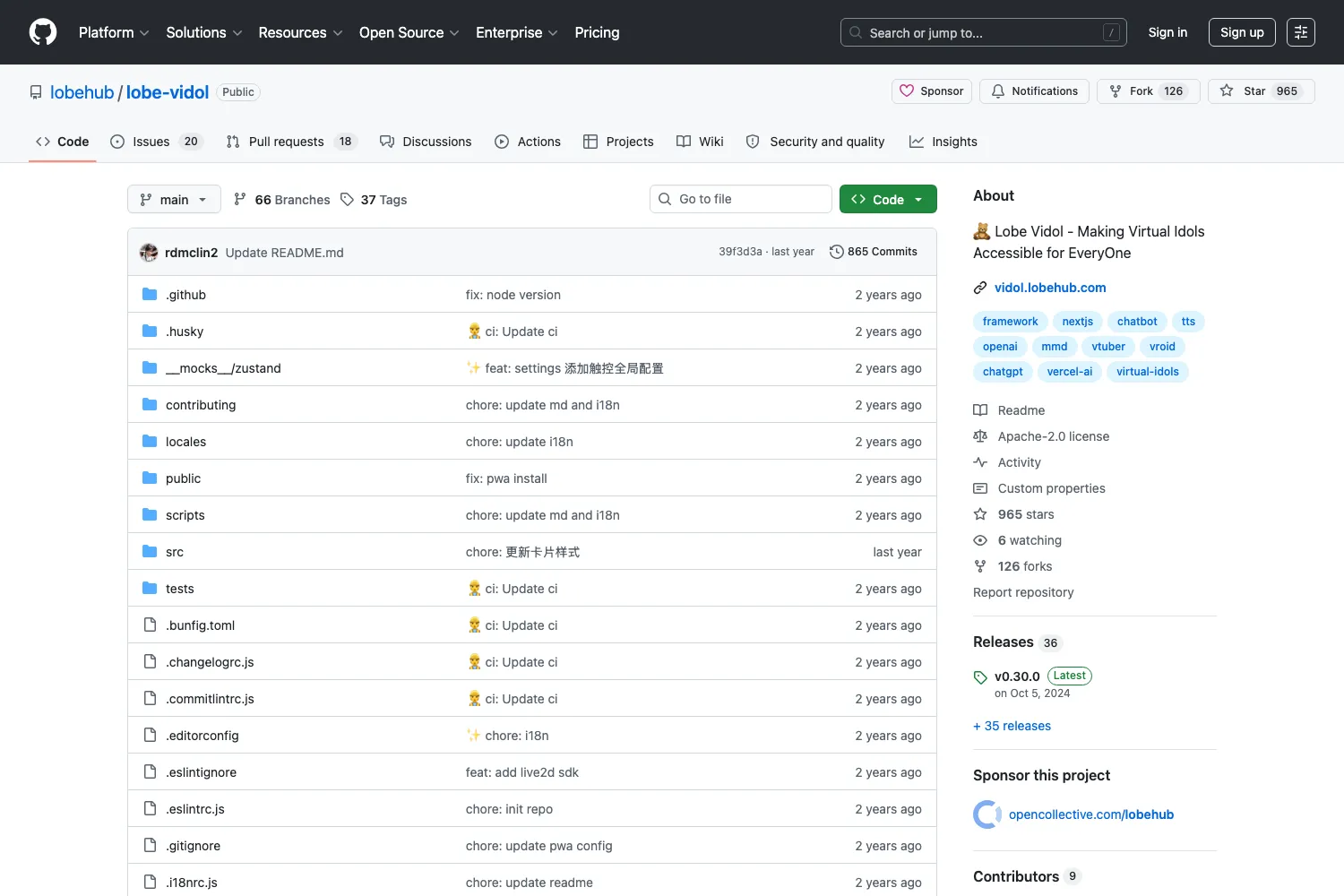The height and width of the screenshot is (896, 1344).
Task: Click the Notifications bell button
Action: pos(1035,91)
